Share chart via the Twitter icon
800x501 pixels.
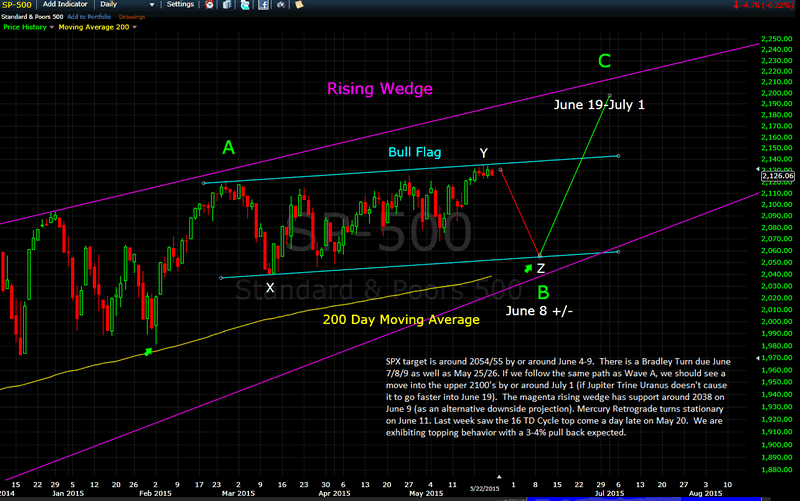tap(245, 5)
